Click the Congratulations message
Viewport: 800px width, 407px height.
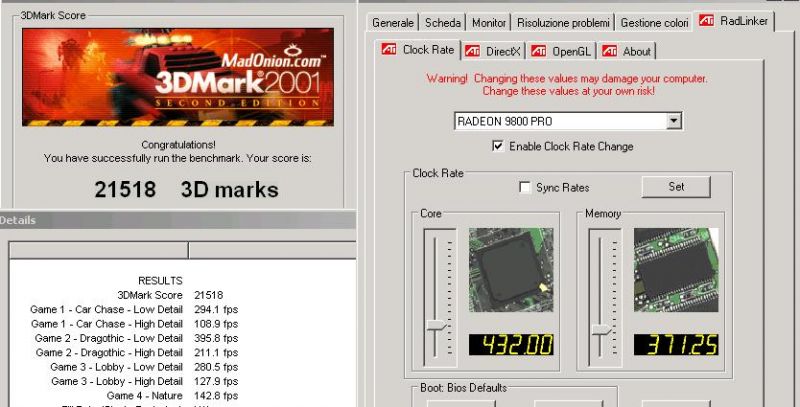(x=178, y=145)
